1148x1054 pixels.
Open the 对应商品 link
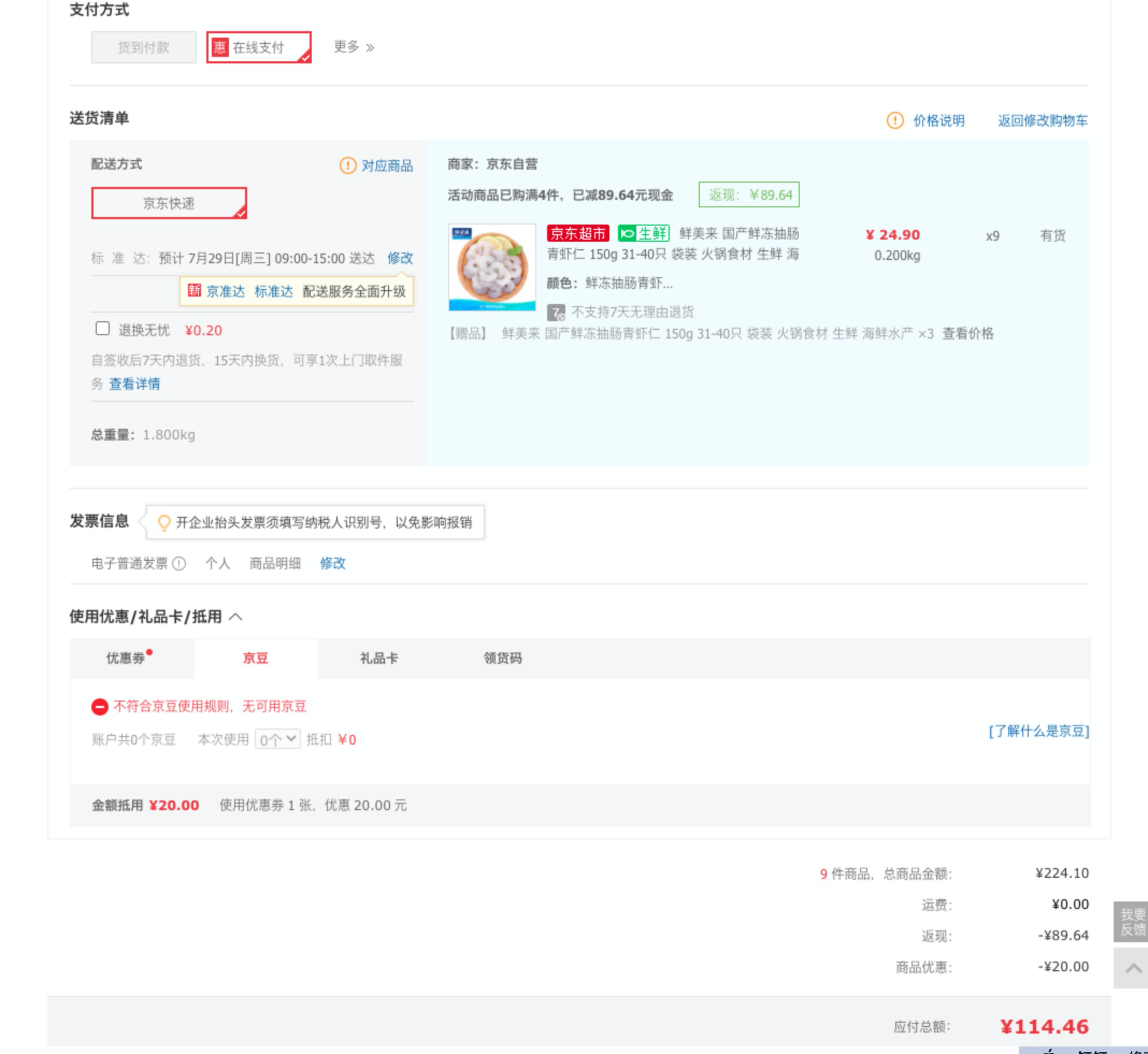pos(387,165)
